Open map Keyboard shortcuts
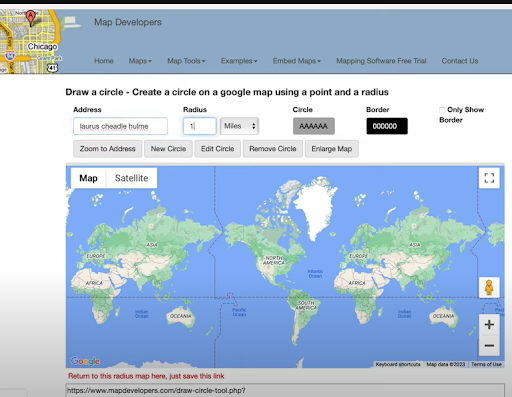Screen dimensions: 512x397 pos(398,364)
